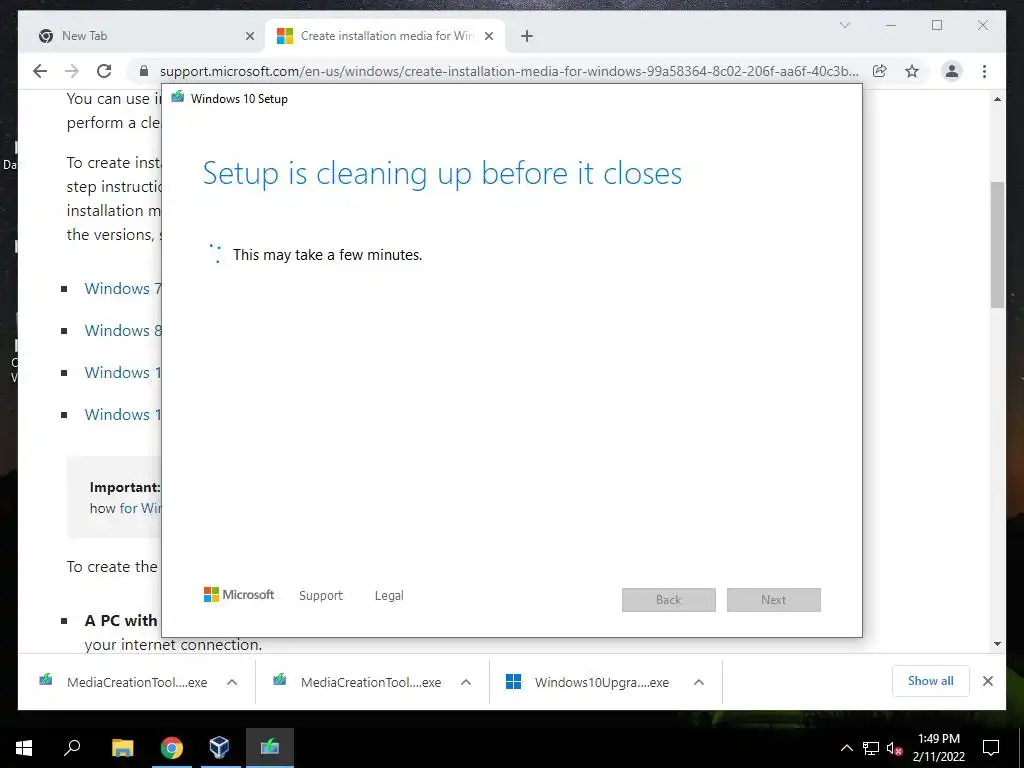Click the Next button in Setup
Screen dimensions: 1024x768
pos(774,600)
